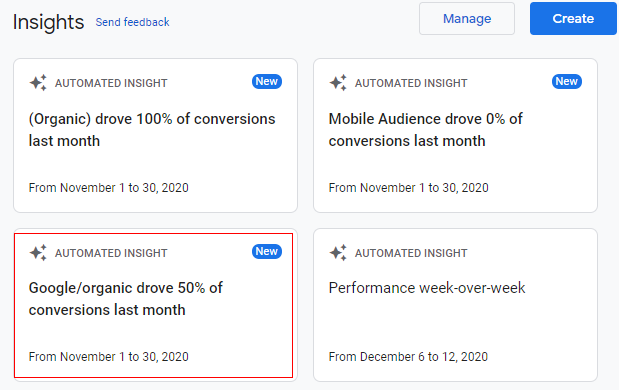Click sparkle icon on Performance week-over-week card
Viewport: 619px width, 390px height.
click(338, 253)
